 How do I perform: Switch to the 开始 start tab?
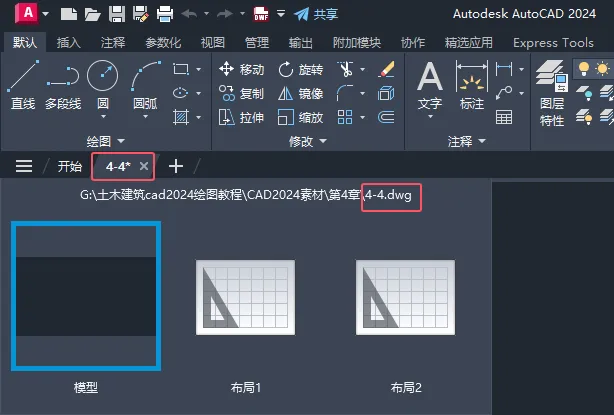pyautogui.click(x=70, y=166)
